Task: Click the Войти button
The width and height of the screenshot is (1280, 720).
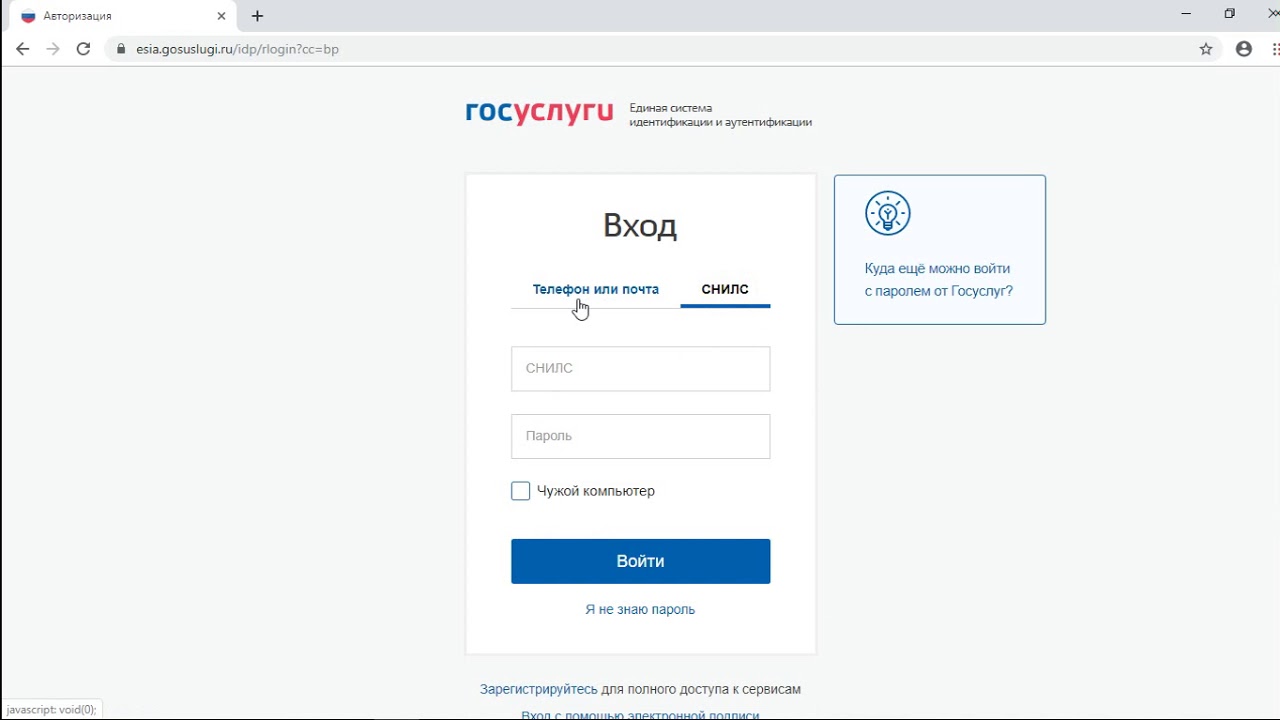Action: 640,561
